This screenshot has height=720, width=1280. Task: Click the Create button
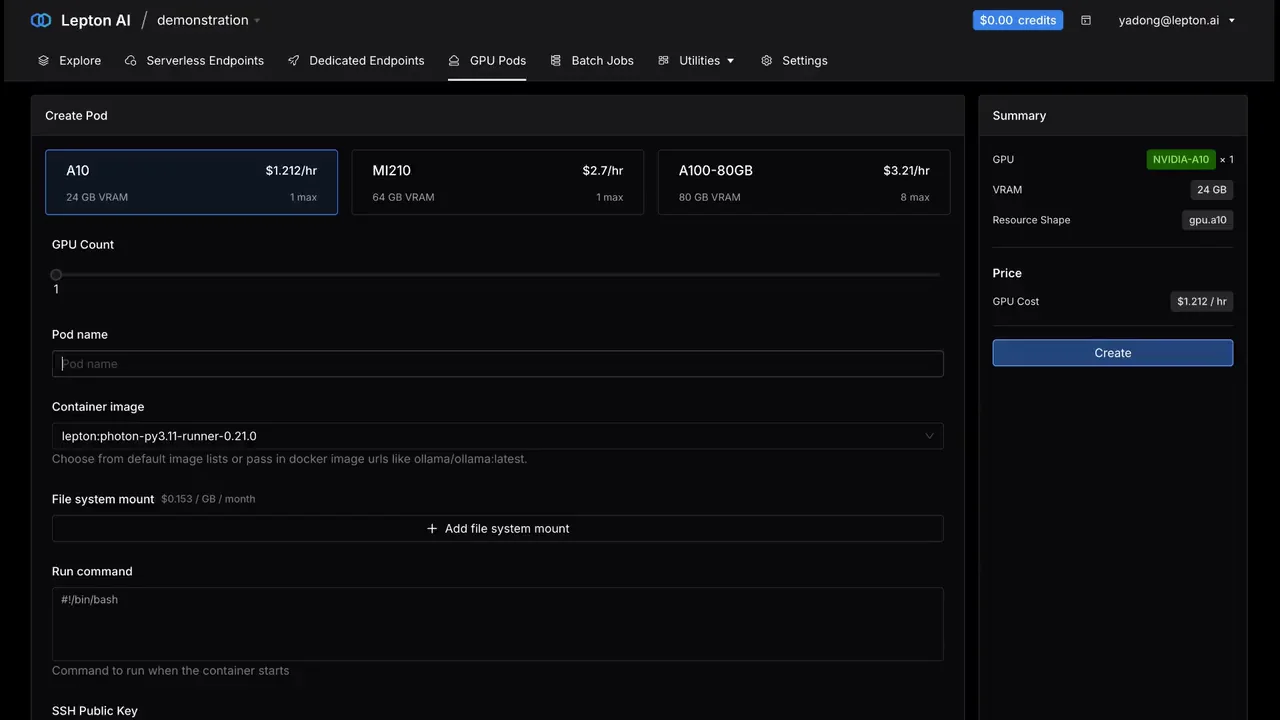click(1112, 353)
